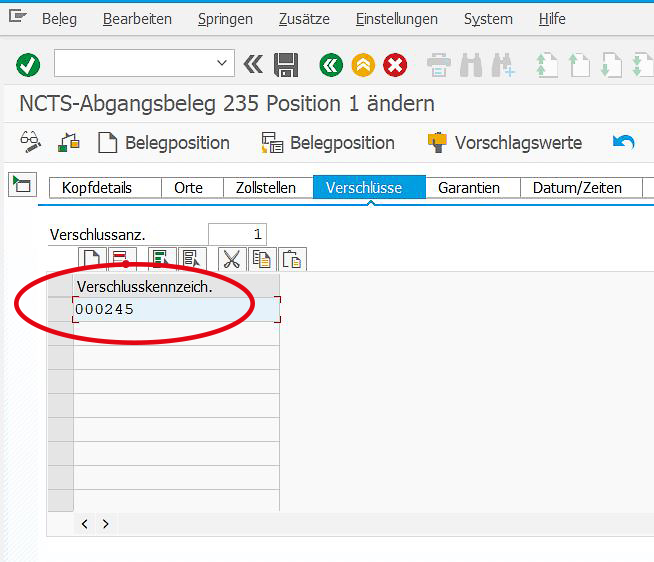Click the Vorschlagswerte button
Viewport: 654px width, 562px height.
coord(504,143)
